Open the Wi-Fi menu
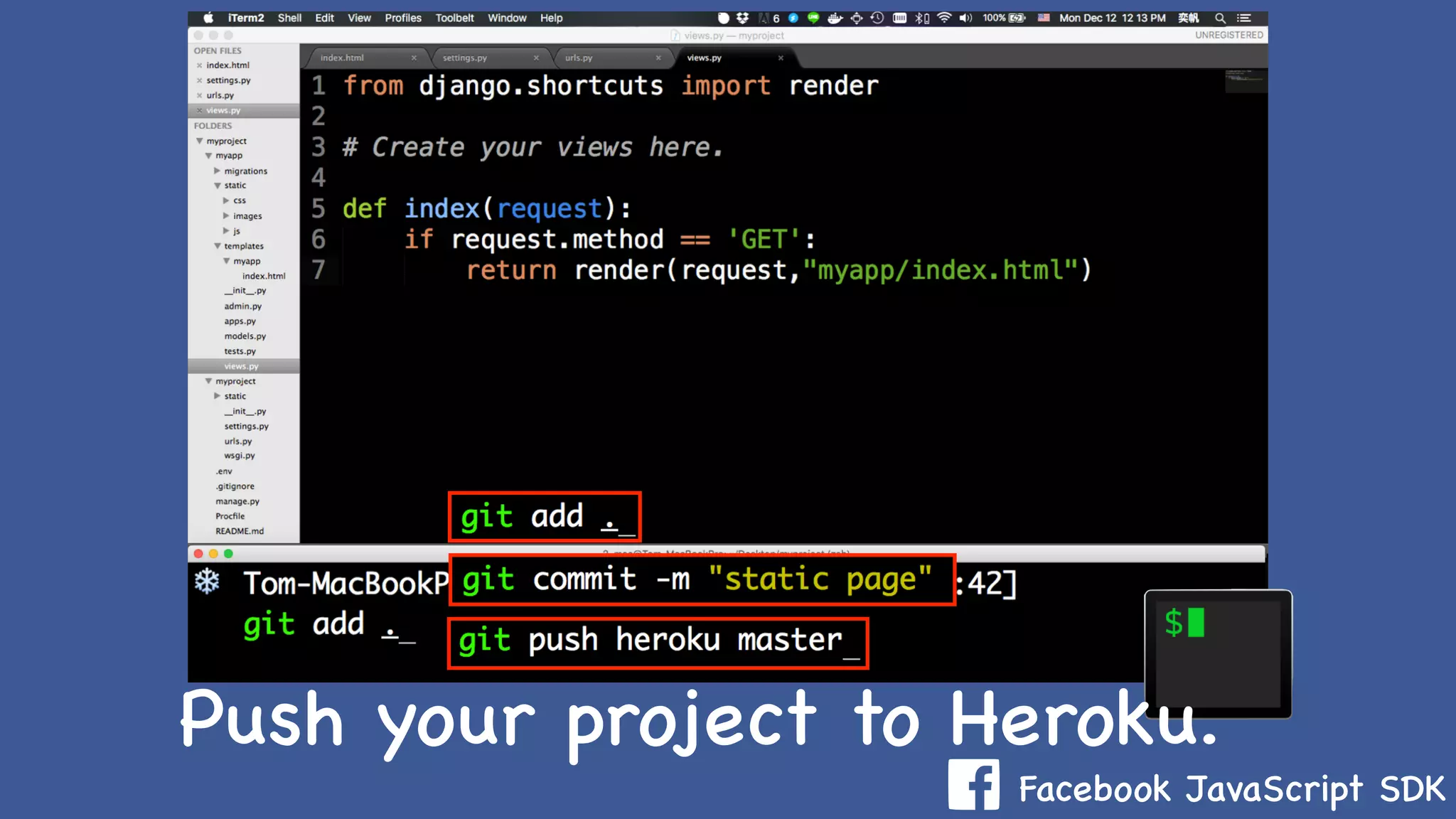This screenshot has width=1456, height=819. pos(944,18)
